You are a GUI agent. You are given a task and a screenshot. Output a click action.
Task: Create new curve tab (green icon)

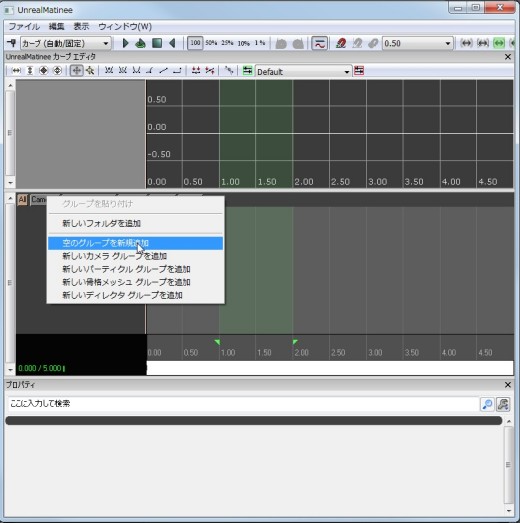tap(247, 70)
